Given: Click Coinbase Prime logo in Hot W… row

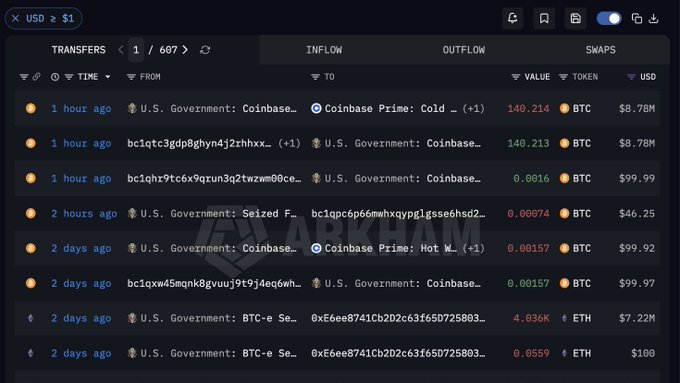Looking at the screenshot, I should coord(316,248).
